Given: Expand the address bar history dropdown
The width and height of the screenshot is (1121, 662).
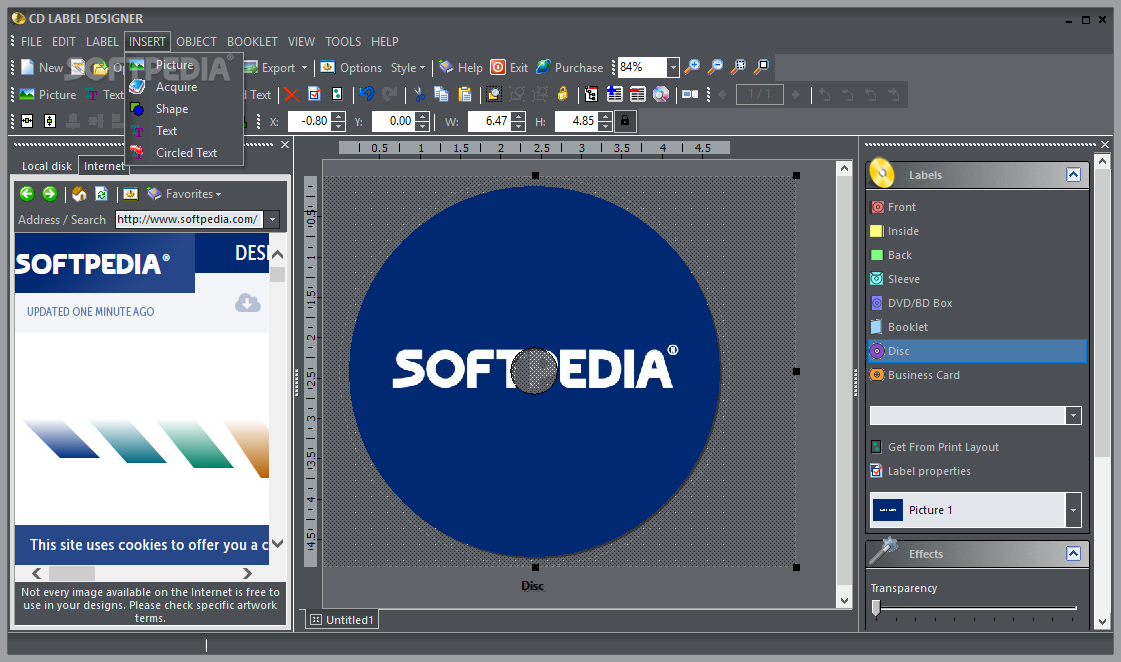Looking at the screenshot, I should click(x=272, y=219).
